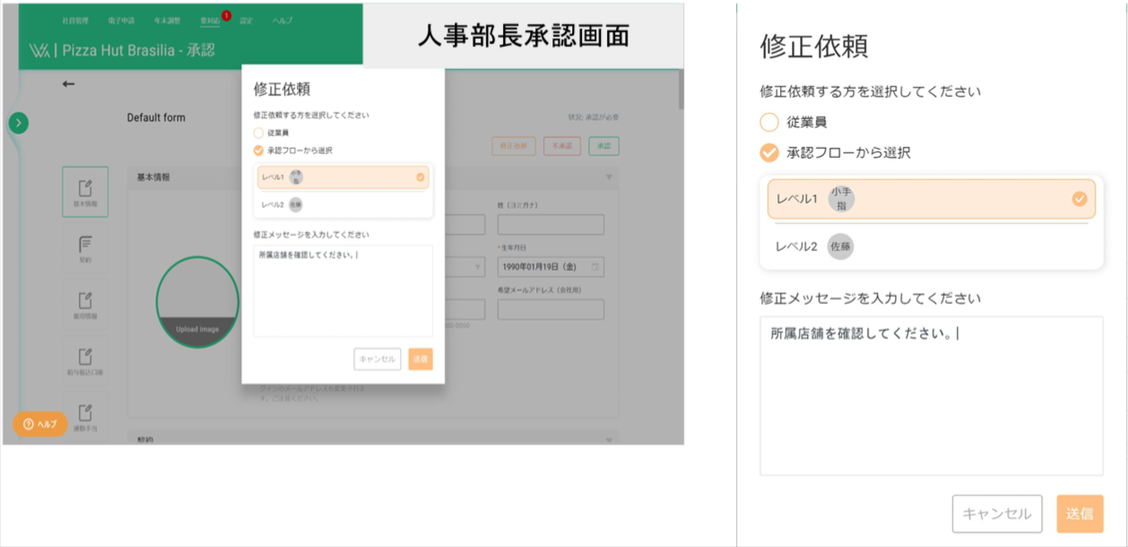Image resolution: width=1128 pixels, height=547 pixels.
Task: Click キャンセル in the enlarged dialog
Action: (997, 514)
